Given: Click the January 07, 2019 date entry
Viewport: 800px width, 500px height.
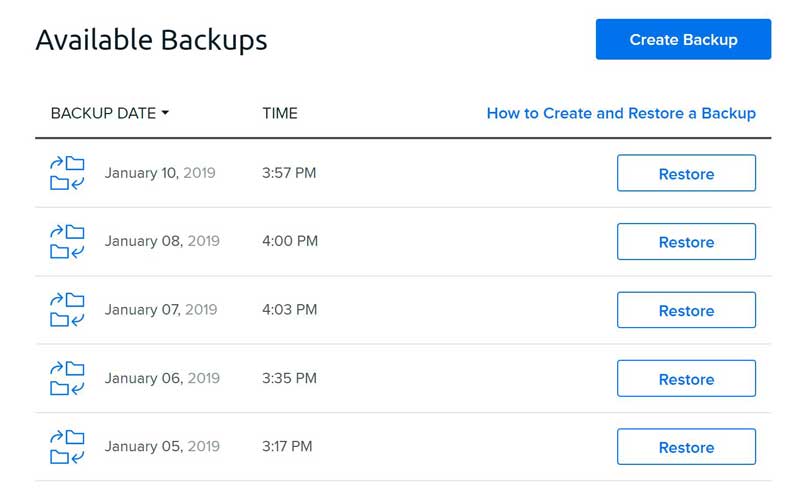Looking at the screenshot, I should point(162,310).
